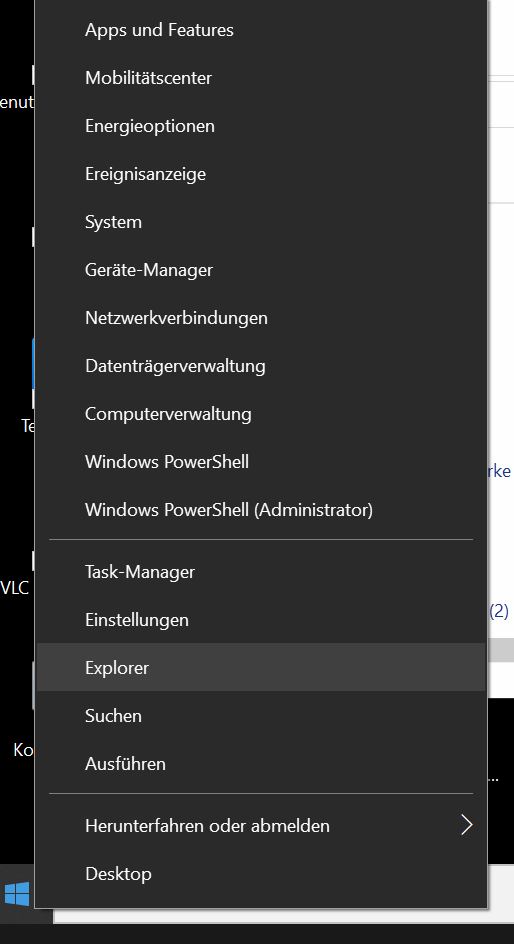Open the Ausführen dialog
Image resolution: width=514 pixels, height=944 pixels.
pos(261,764)
